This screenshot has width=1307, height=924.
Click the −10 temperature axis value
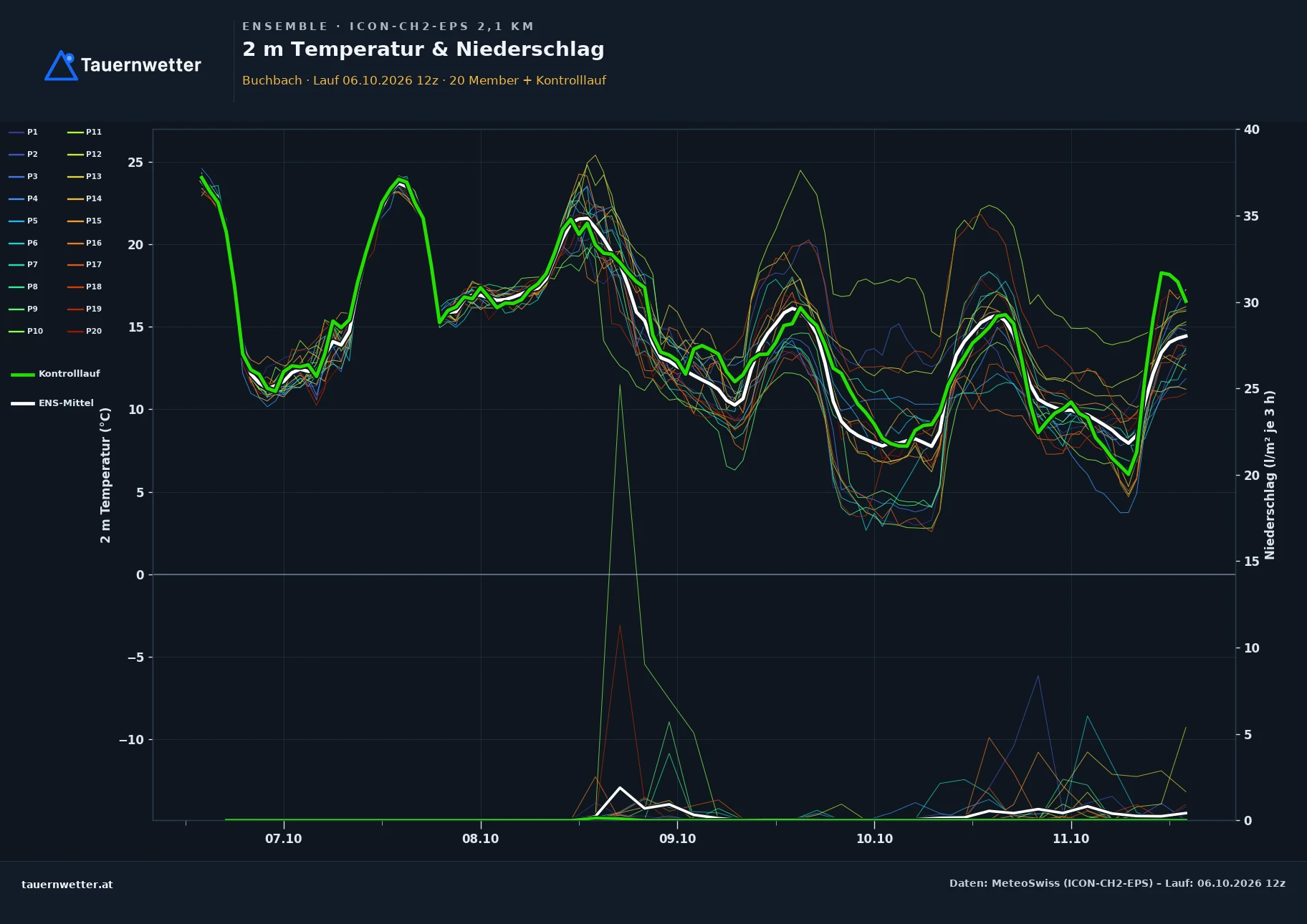click(x=131, y=740)
